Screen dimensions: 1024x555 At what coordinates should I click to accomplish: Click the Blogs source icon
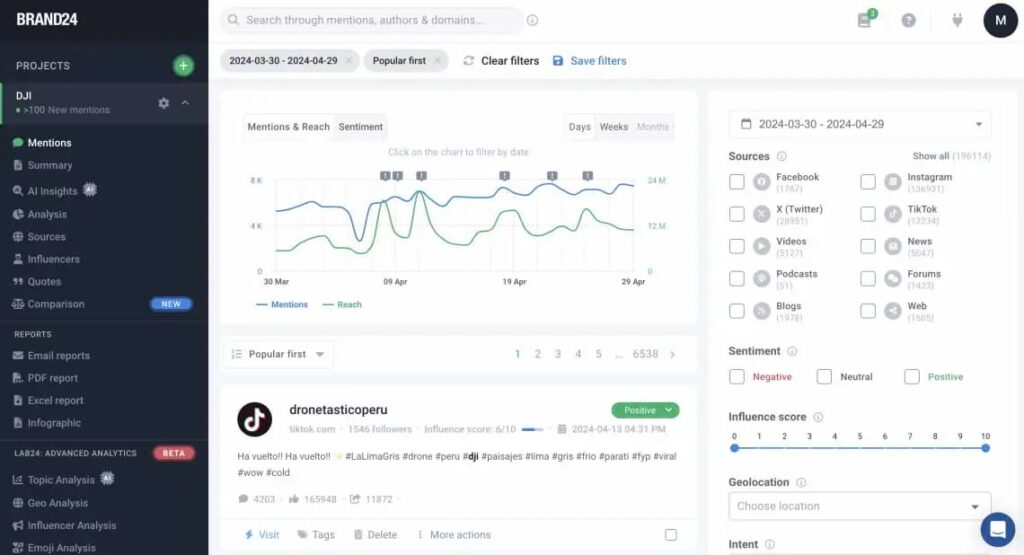pyautogui.click(x=761, y=311)
